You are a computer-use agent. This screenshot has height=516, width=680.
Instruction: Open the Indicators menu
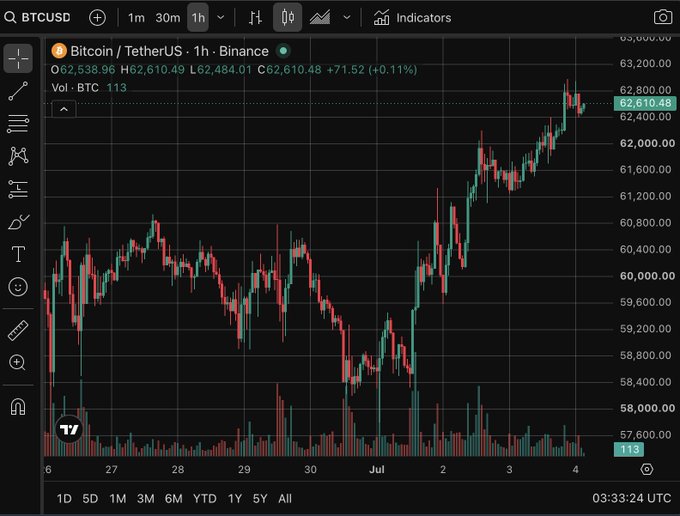click(x=412, y=18)
